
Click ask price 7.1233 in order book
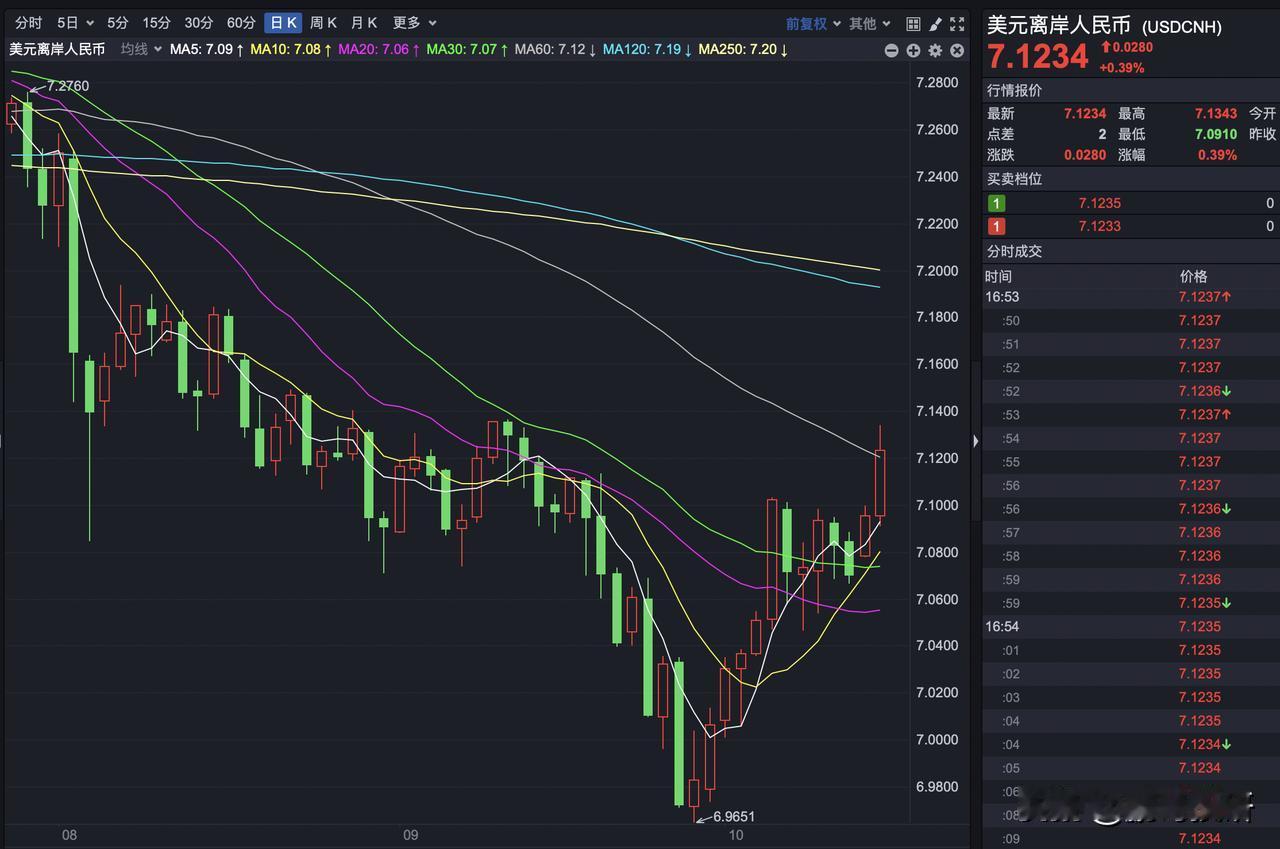(x=1099, y=226)
